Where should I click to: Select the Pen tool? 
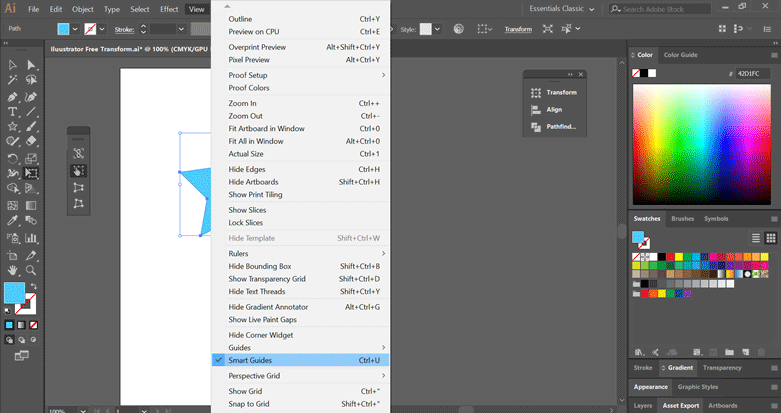pyautogui.click(x=12, y=97)
